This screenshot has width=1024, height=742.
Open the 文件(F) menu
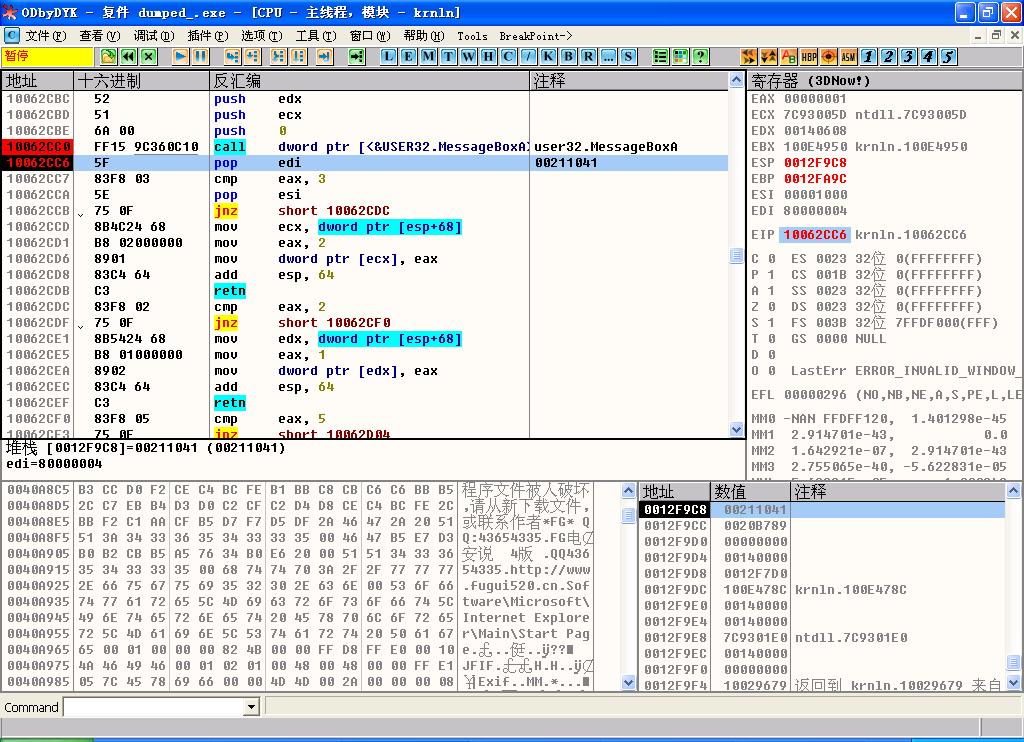click(x=46, y=36)
